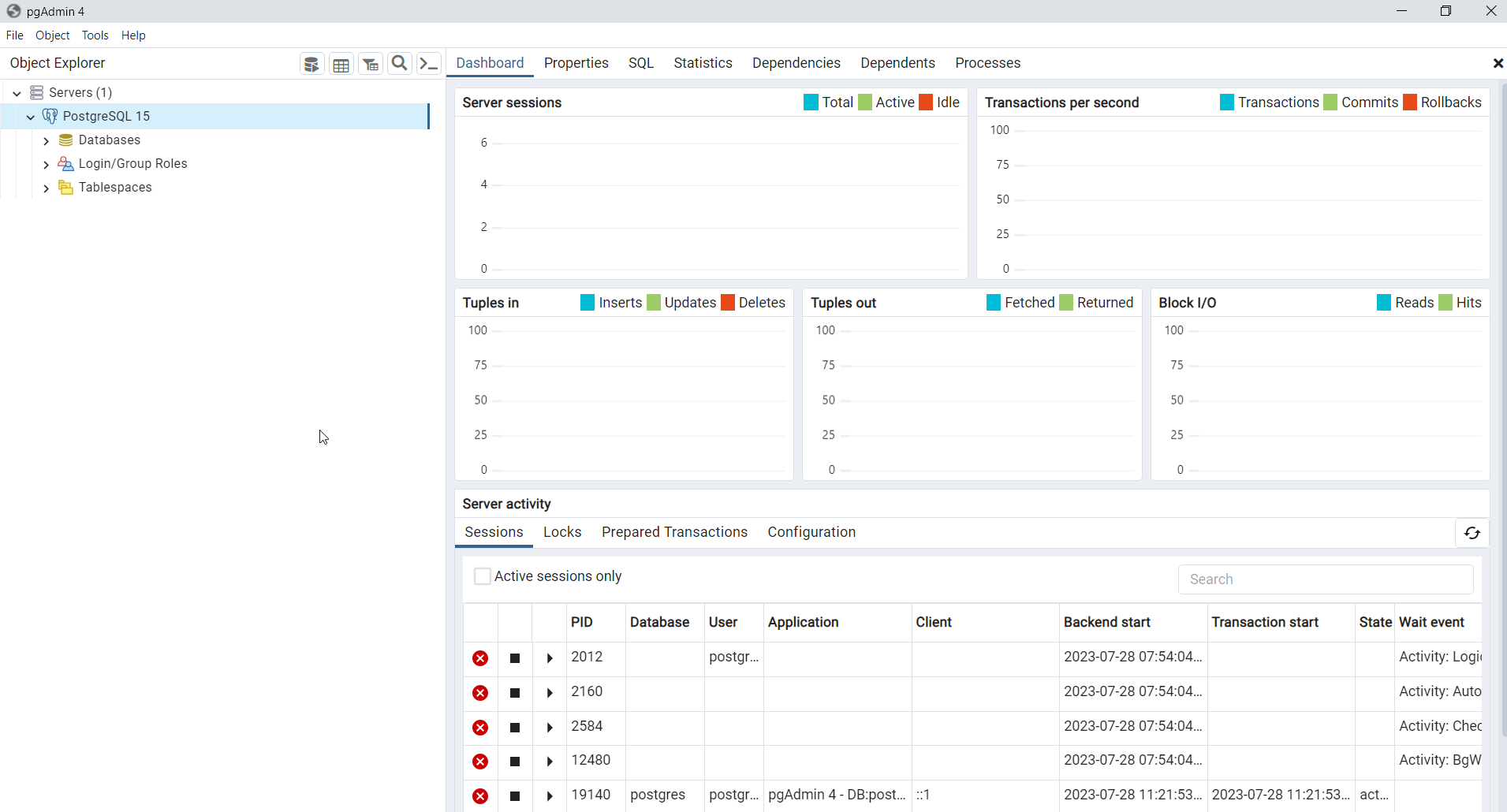Open the Locks tab in Server activity
The image size is (1507, 812).
(x=561, y=532)
